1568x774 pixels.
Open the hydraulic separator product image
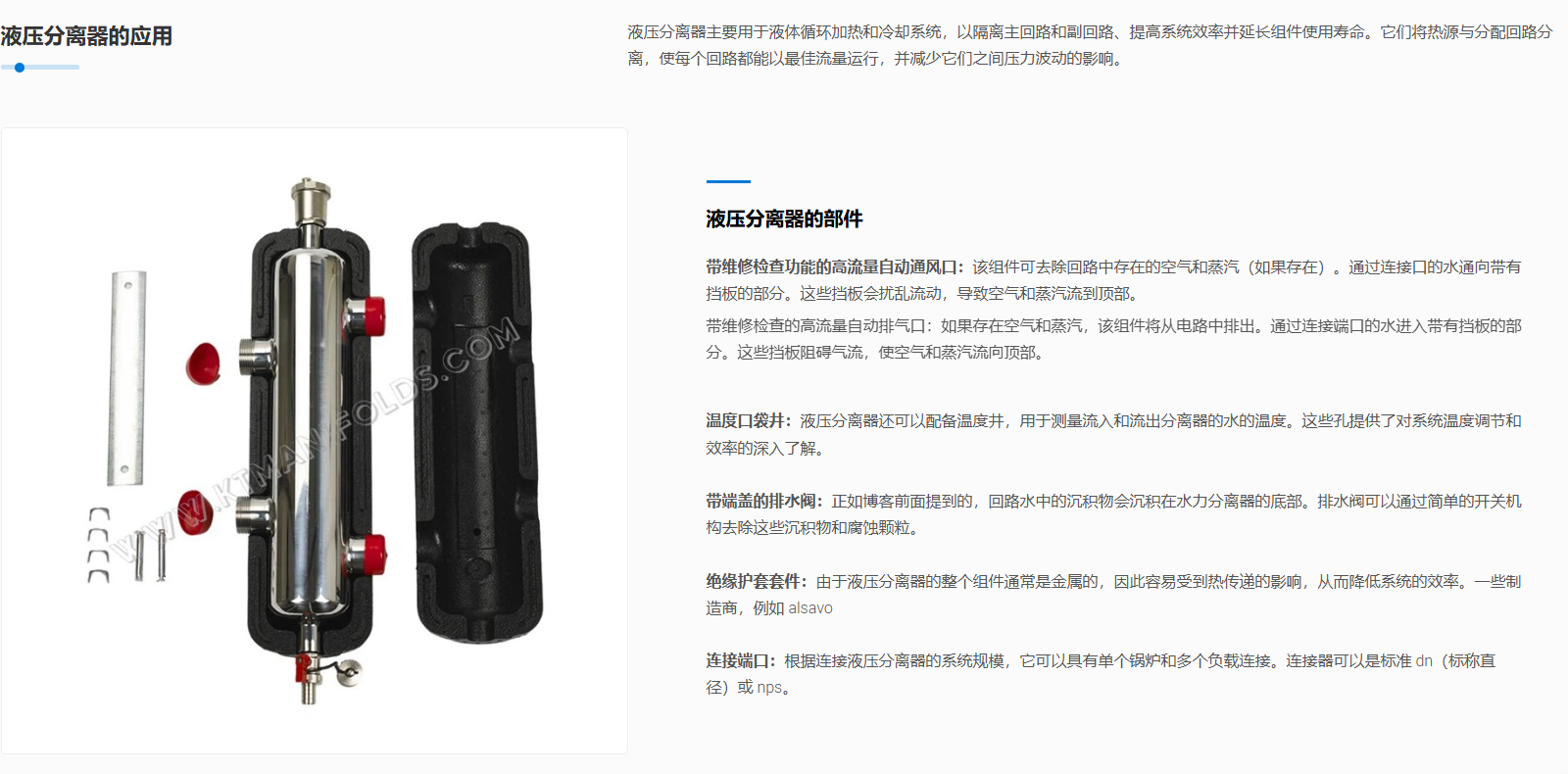[315, 441]
